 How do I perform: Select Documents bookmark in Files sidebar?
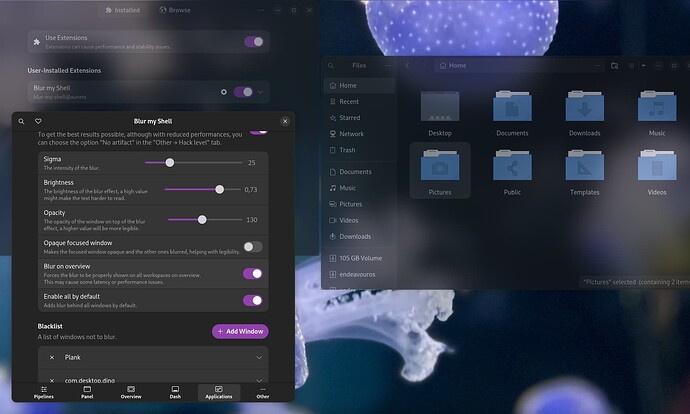pos(359,172)
